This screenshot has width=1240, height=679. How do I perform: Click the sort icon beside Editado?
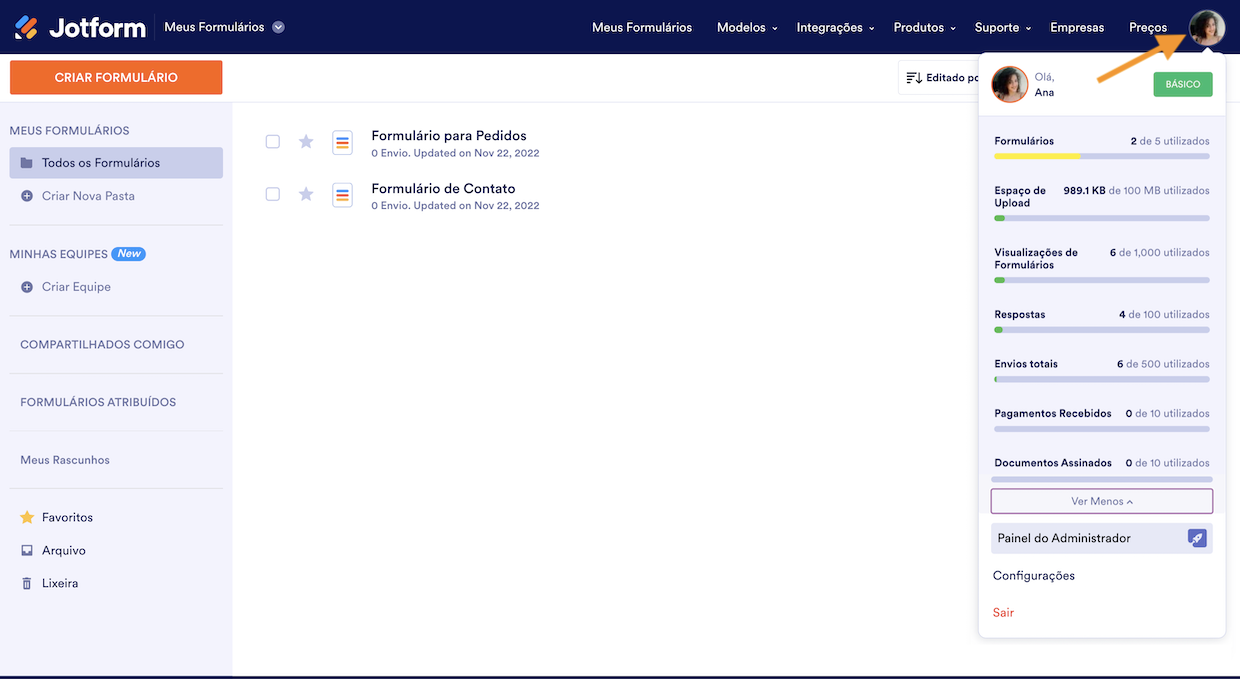pyautogui.click(x=914, y=77)
